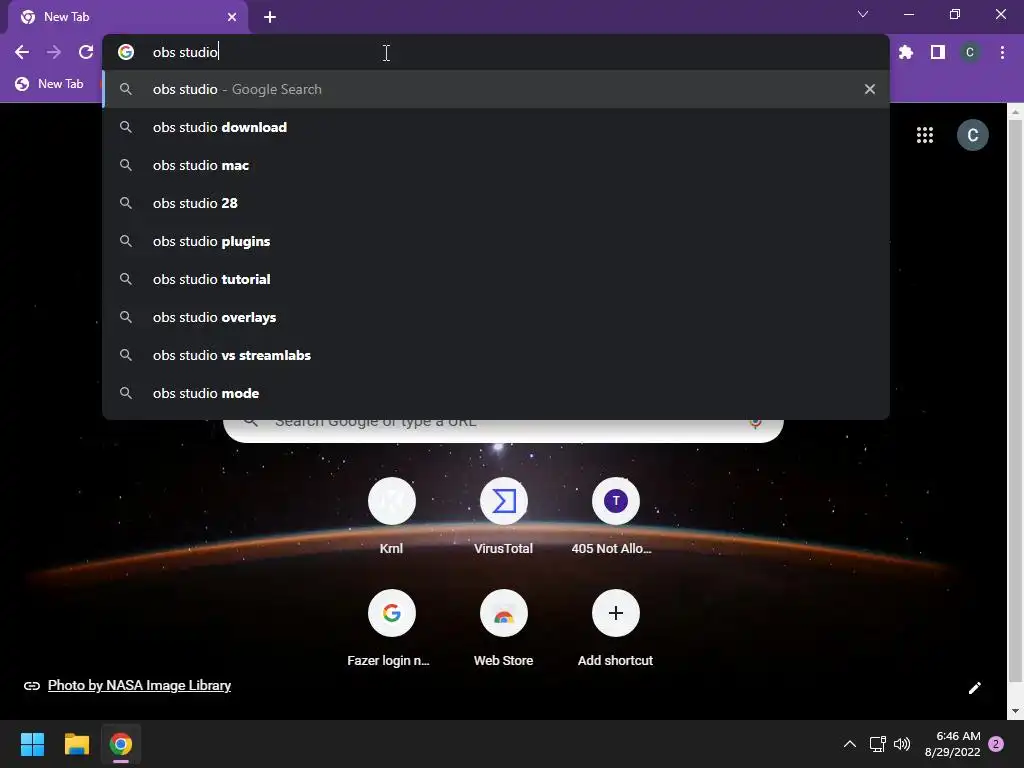Open the clock and date panel
Screen dimensions: 1024x768
[x=952, y=744]
